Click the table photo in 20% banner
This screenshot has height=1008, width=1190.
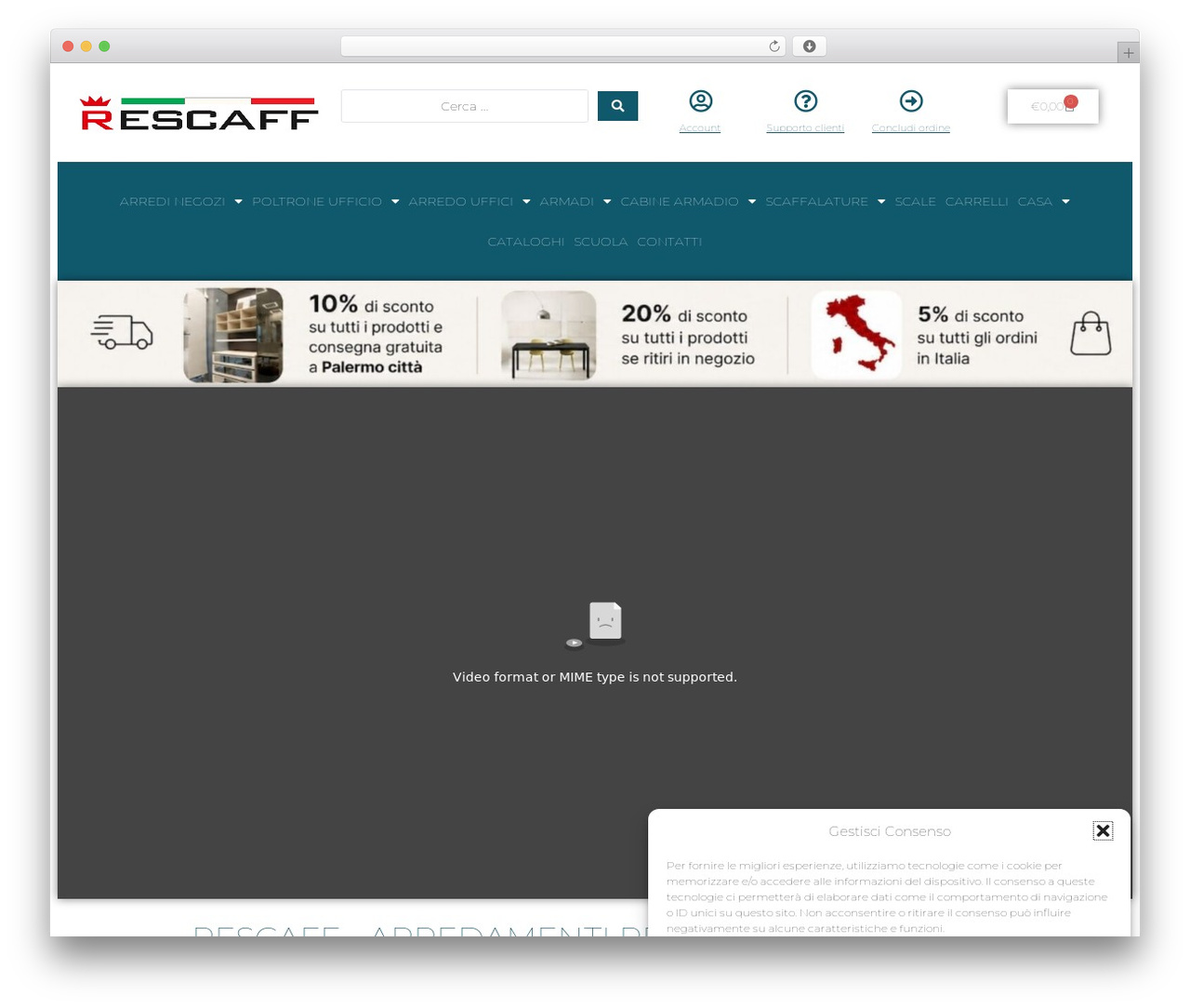click(549, 335)
